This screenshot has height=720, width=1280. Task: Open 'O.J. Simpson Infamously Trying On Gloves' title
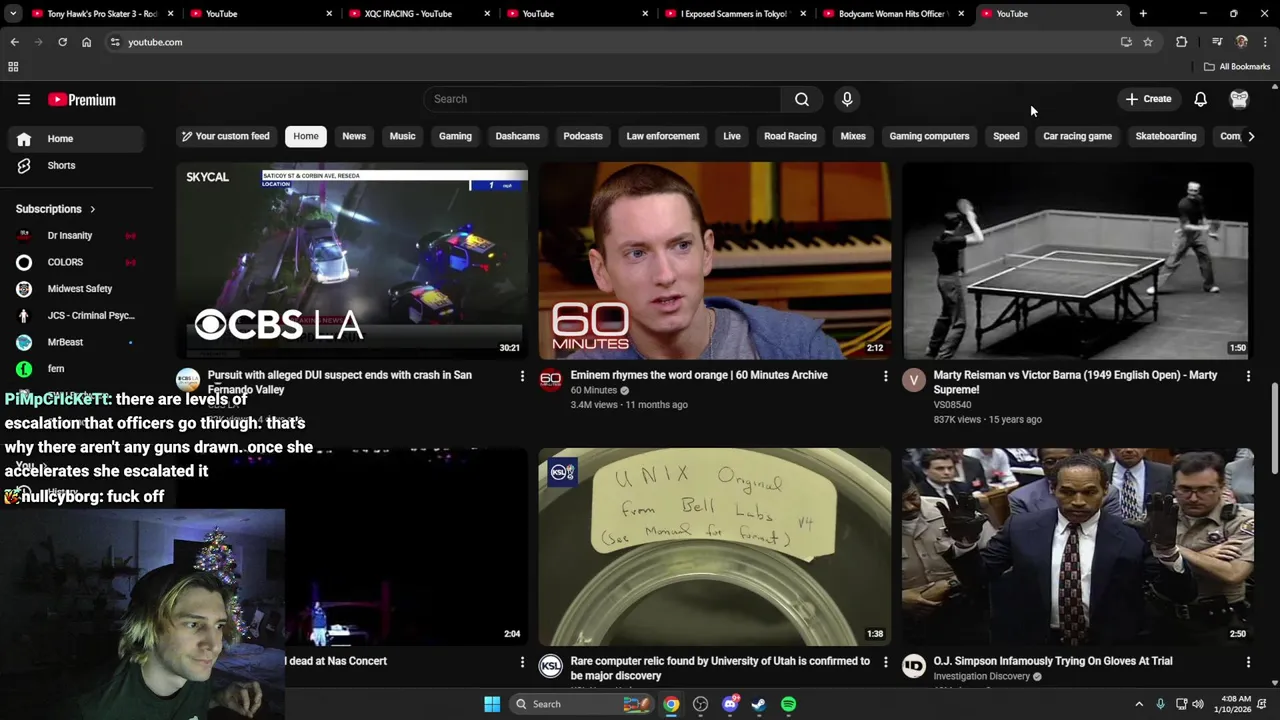click(1053, 661)
